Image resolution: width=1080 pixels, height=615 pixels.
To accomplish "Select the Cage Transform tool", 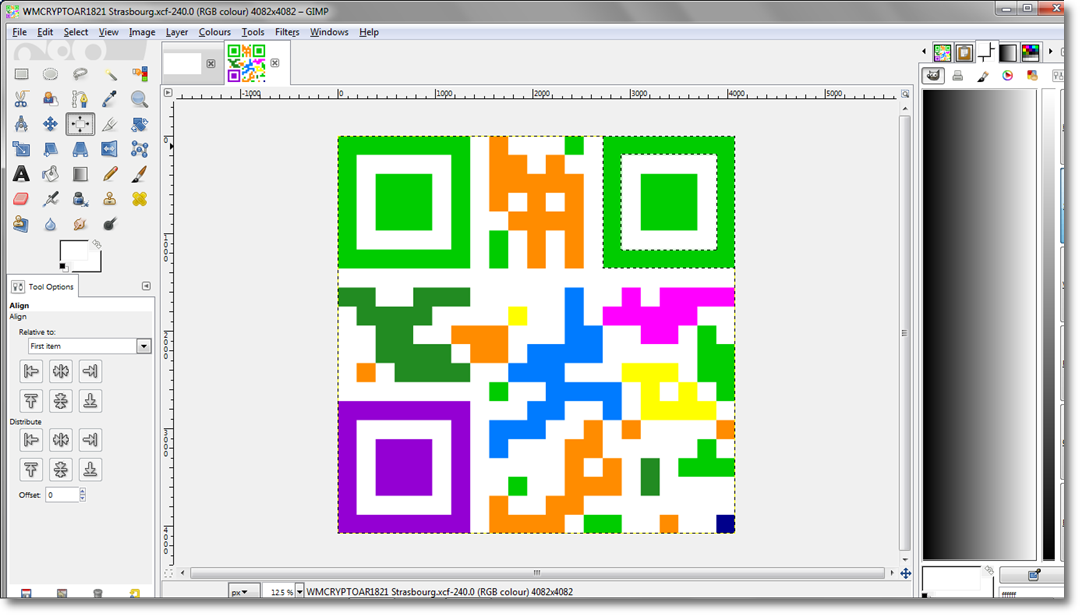I will [x=139, y=149].
